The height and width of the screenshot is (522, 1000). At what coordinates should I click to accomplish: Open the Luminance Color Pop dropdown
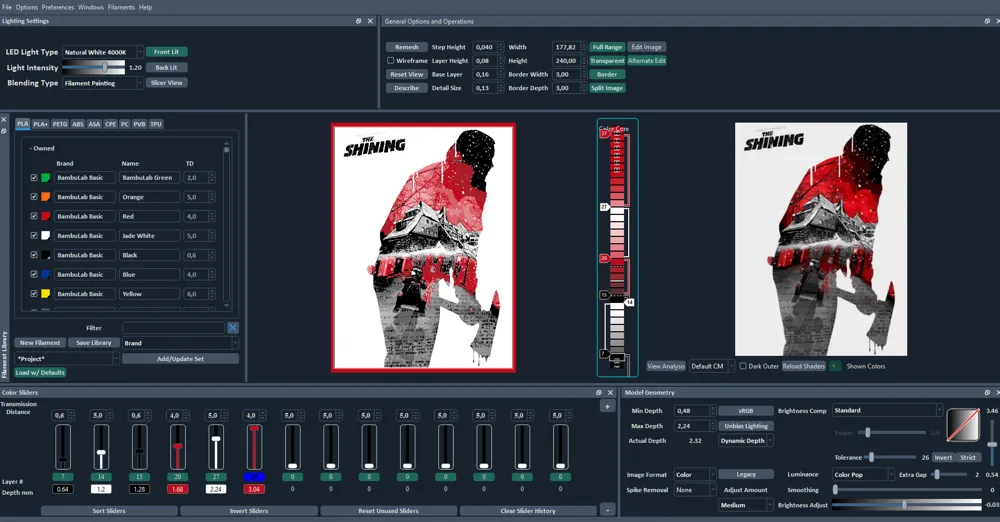864,475
